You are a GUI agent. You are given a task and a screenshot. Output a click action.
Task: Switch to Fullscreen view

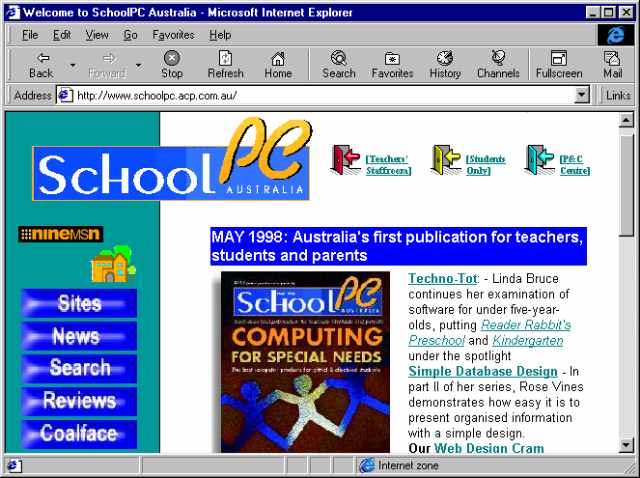click(x=559, y=65)
